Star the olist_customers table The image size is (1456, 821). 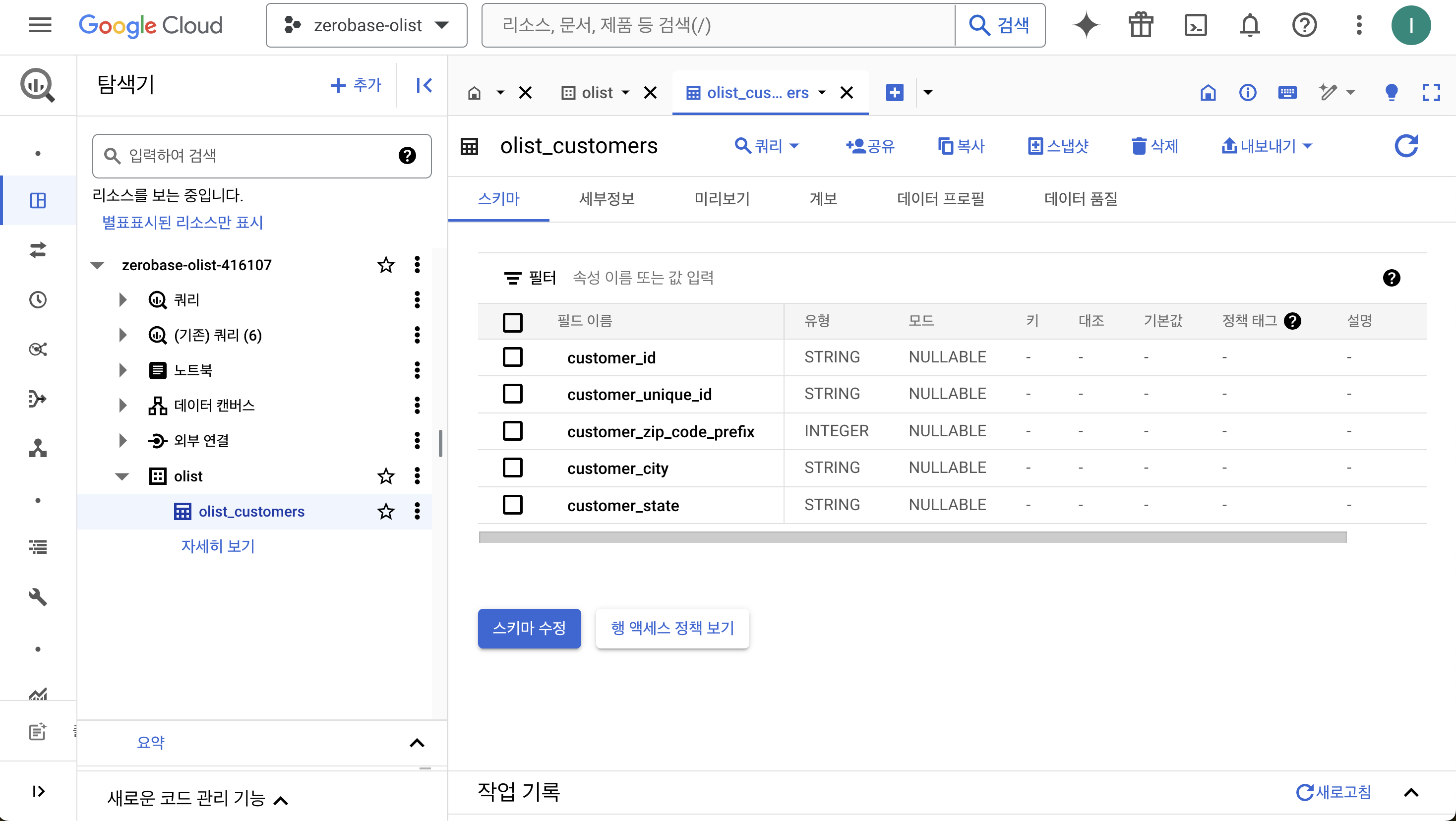pyautogui.click(x=386, y=511)
